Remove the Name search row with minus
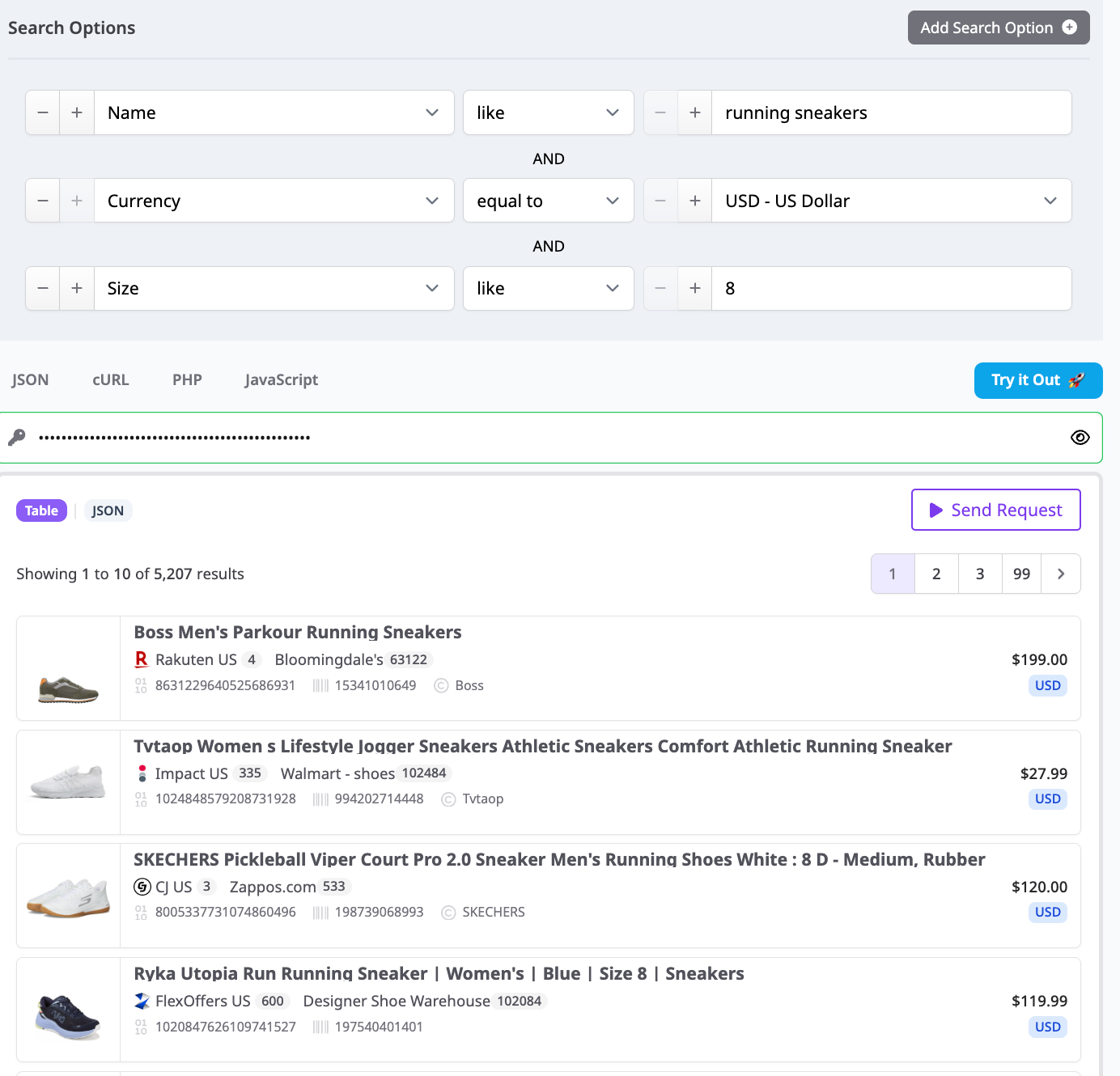This screenshot has height=1076, width=1120. click(43, 112)
